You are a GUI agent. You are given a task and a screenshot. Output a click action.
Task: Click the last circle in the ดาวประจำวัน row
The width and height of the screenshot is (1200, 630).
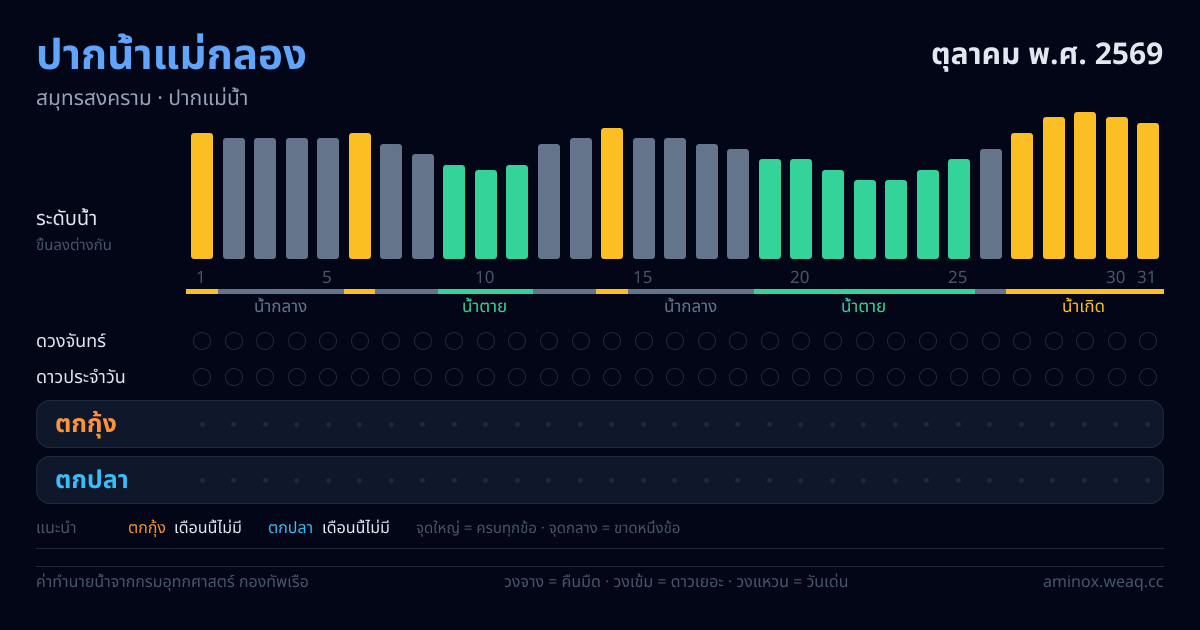[1148, 377]
